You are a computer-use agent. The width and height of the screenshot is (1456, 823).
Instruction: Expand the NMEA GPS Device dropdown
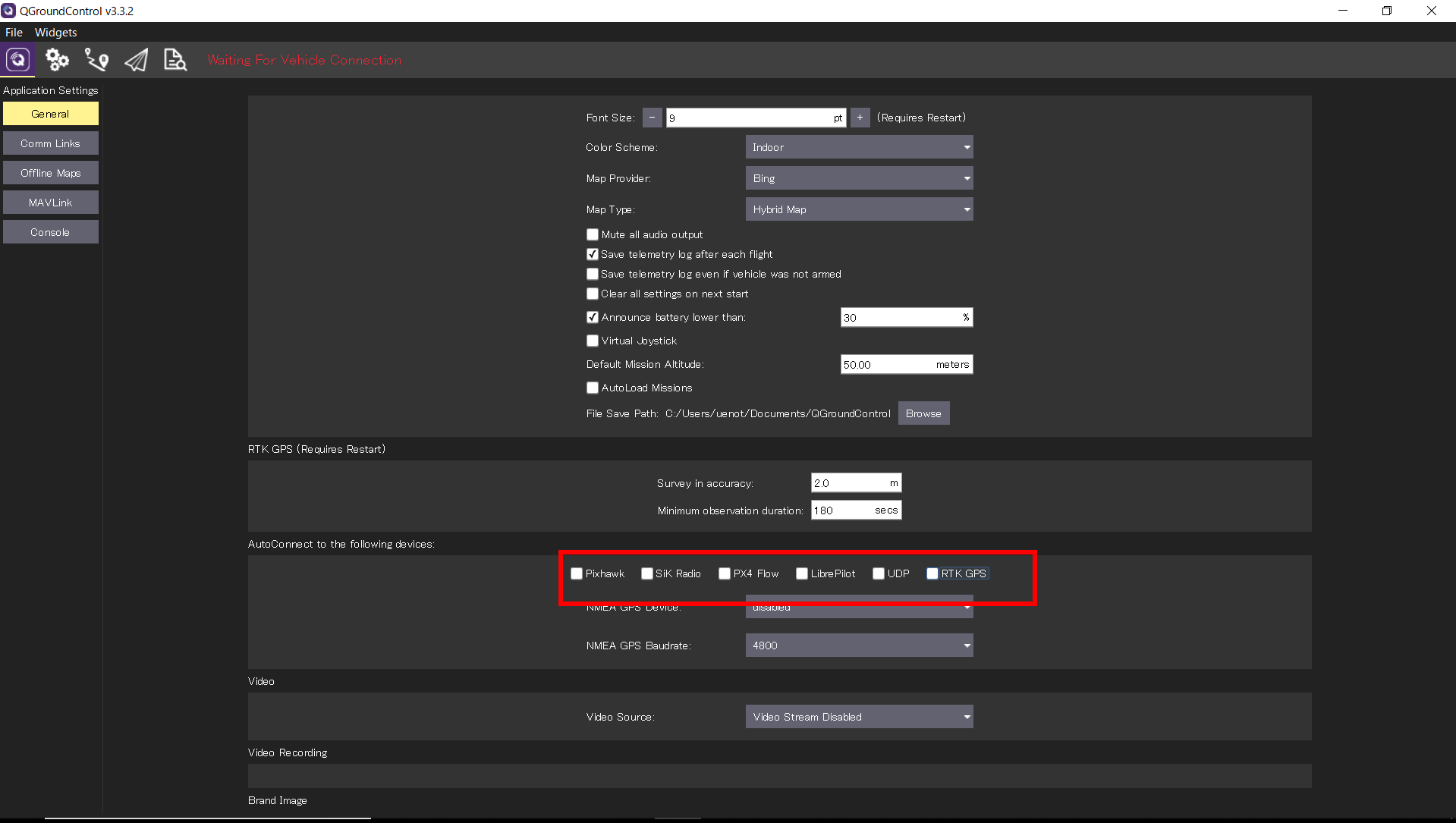click(859, 607)
